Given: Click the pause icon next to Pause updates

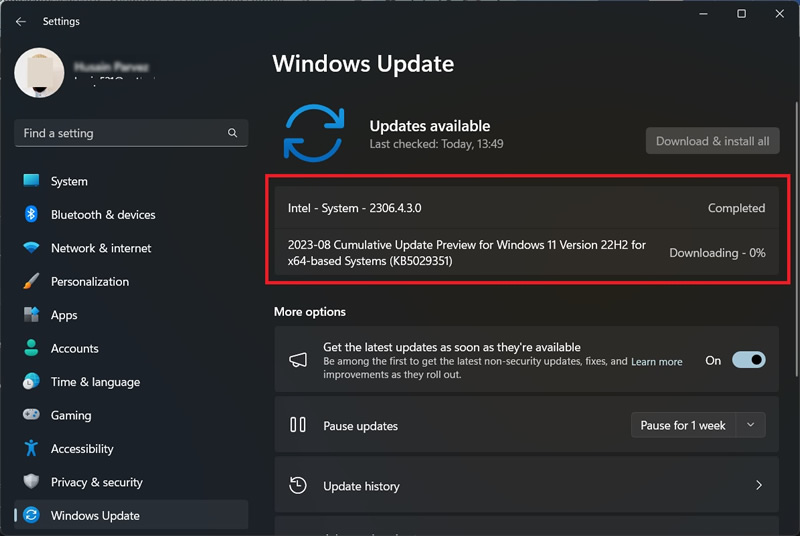Looking at the screenshot, I should tap(298, 425).
